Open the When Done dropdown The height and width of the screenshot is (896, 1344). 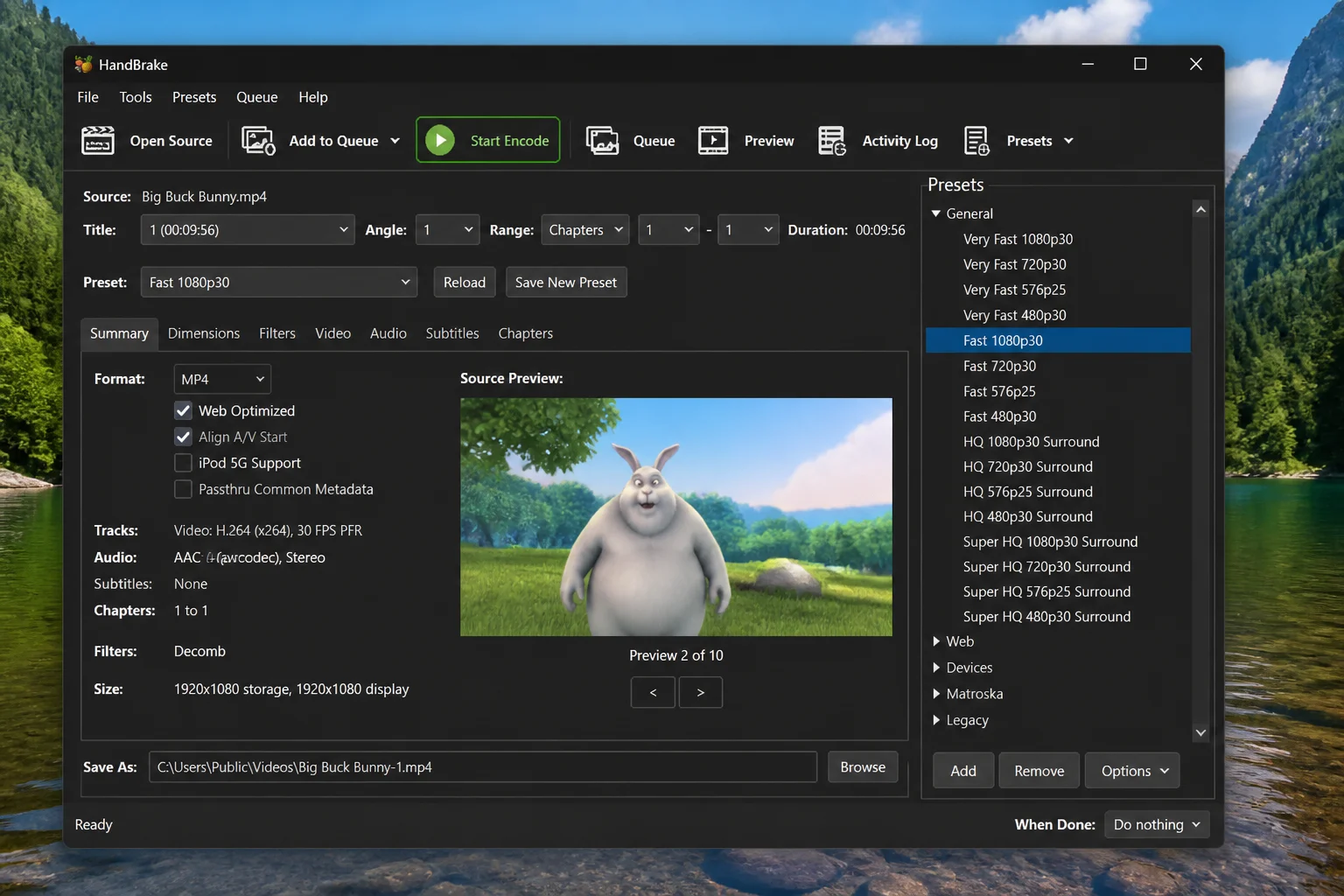(1157, 824)
